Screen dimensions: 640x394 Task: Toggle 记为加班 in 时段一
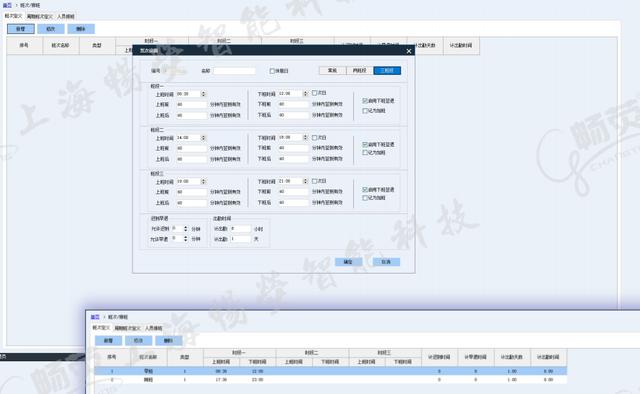pyautogui.click(x=365, y=111)
